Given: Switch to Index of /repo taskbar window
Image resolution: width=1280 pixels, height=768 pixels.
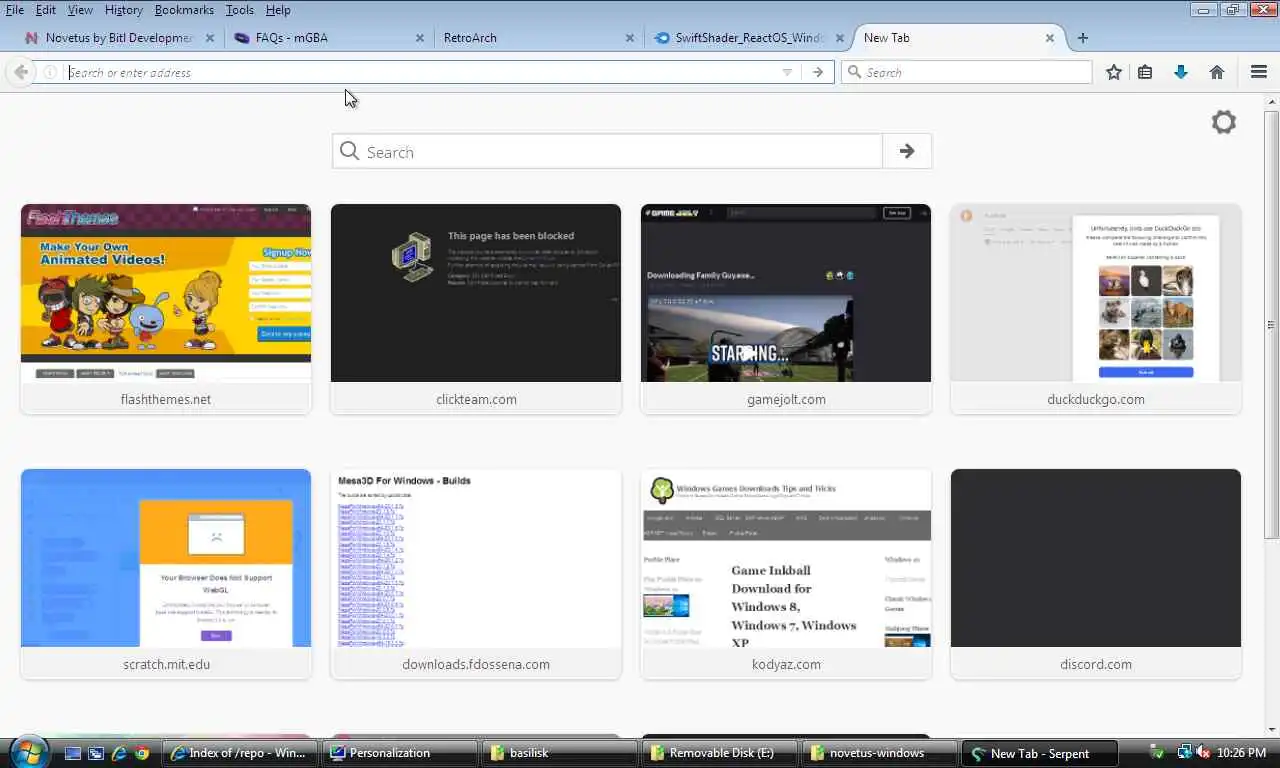Looking at the screenshot, I should click(241, 753).
